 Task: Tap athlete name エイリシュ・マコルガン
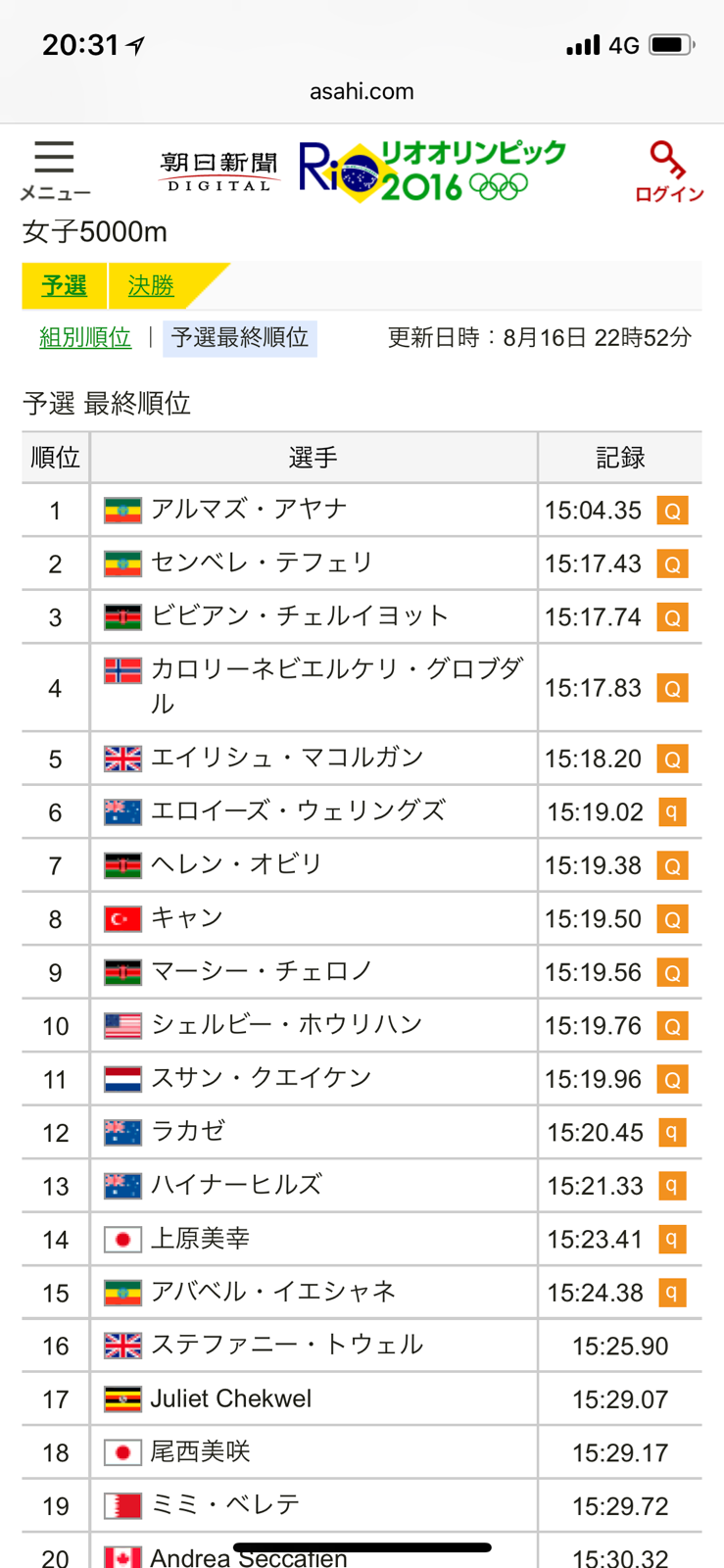click(x=287, y=758)
